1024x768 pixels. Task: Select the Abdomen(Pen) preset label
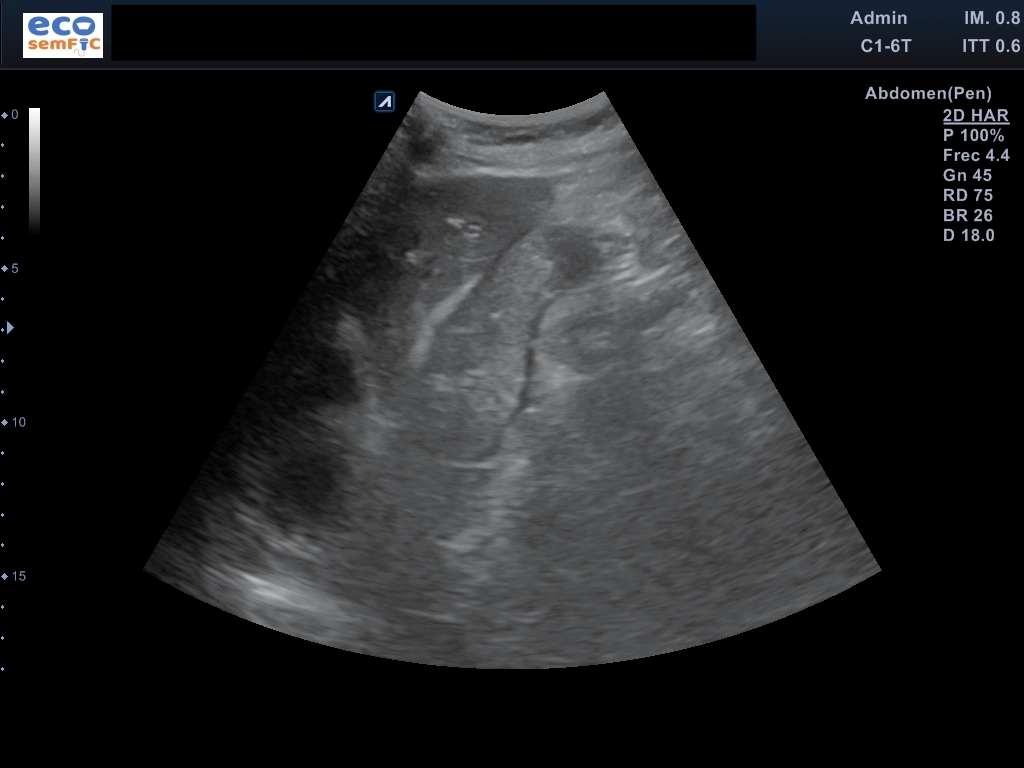tap(928, 94)
